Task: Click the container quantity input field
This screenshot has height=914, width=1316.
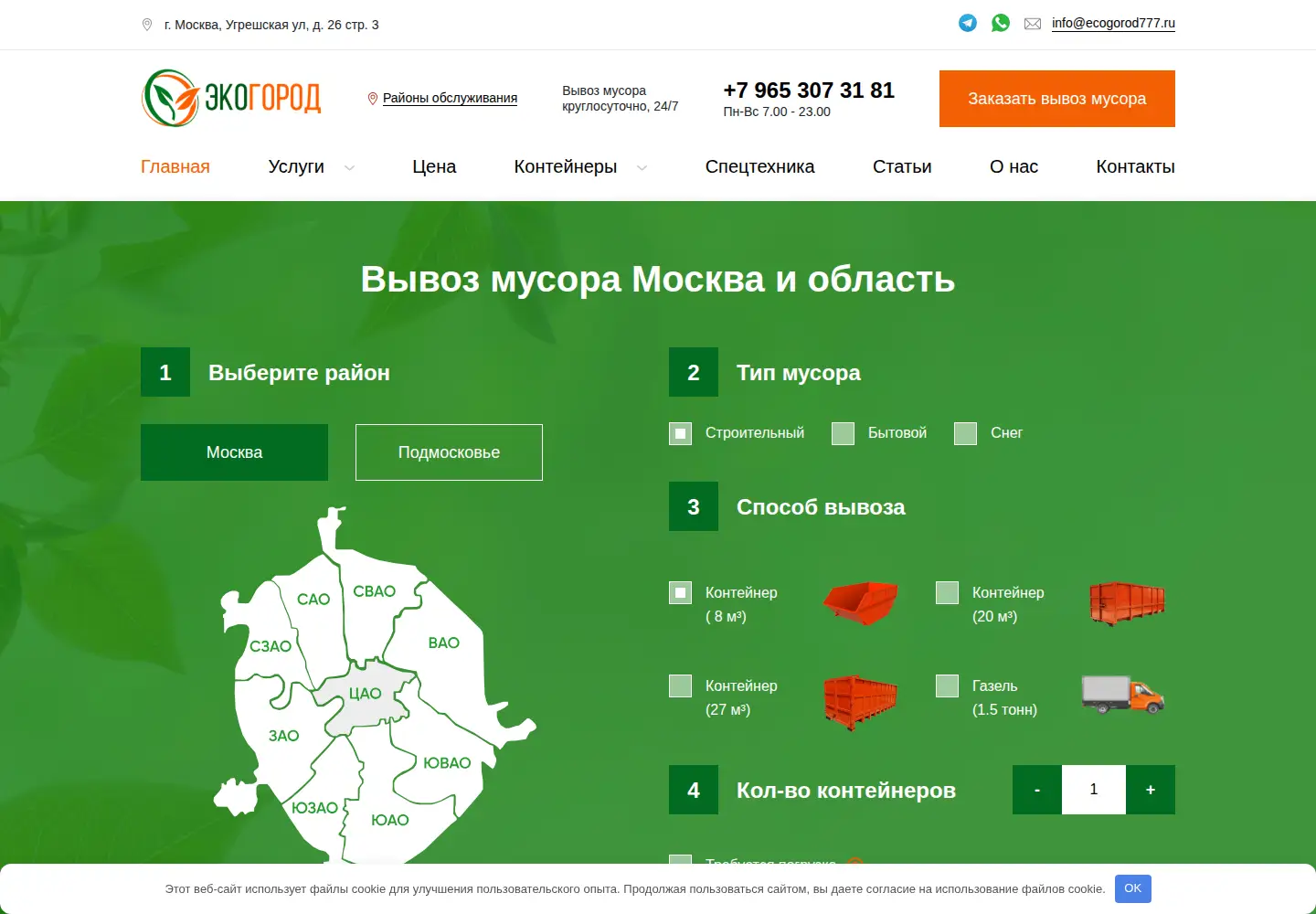Action: [x=1094, y=790]
